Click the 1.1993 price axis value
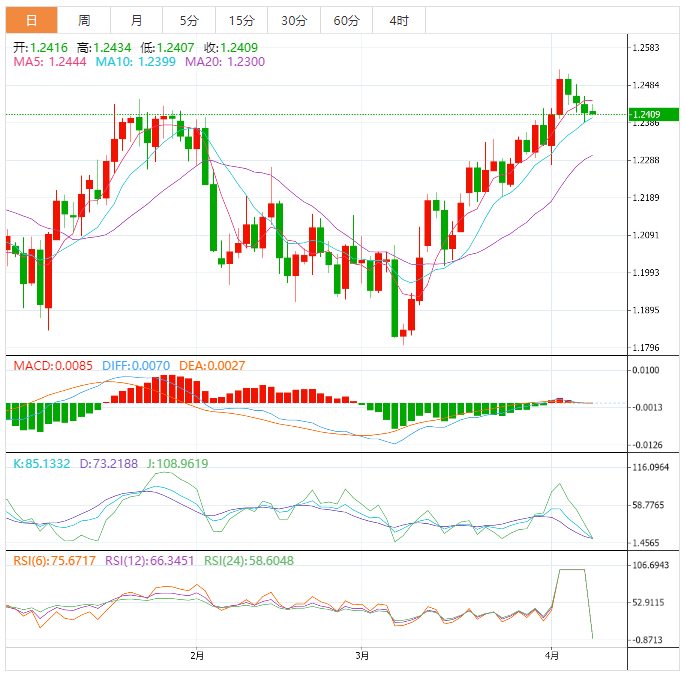The image size is (686, 678). click(646, 273)
